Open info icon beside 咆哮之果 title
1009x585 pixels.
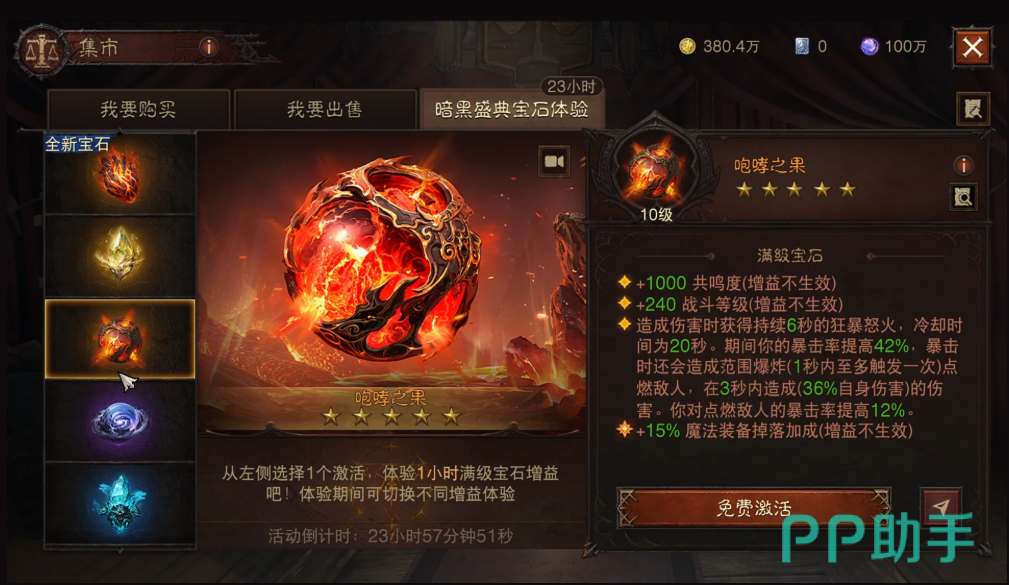pyautogui.click(x=963, y=165)
